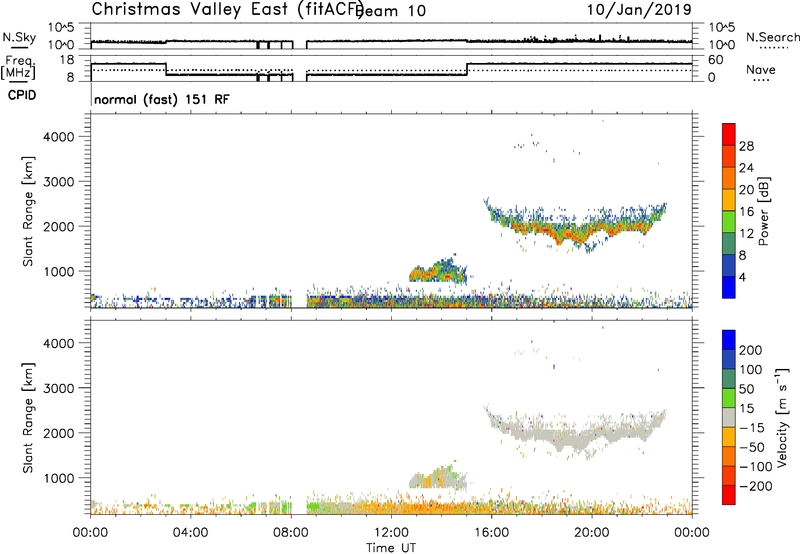Screen dimensions: 800x554
Task: Select the '50' label on velocity colour bar
Action: click(746, 389)
